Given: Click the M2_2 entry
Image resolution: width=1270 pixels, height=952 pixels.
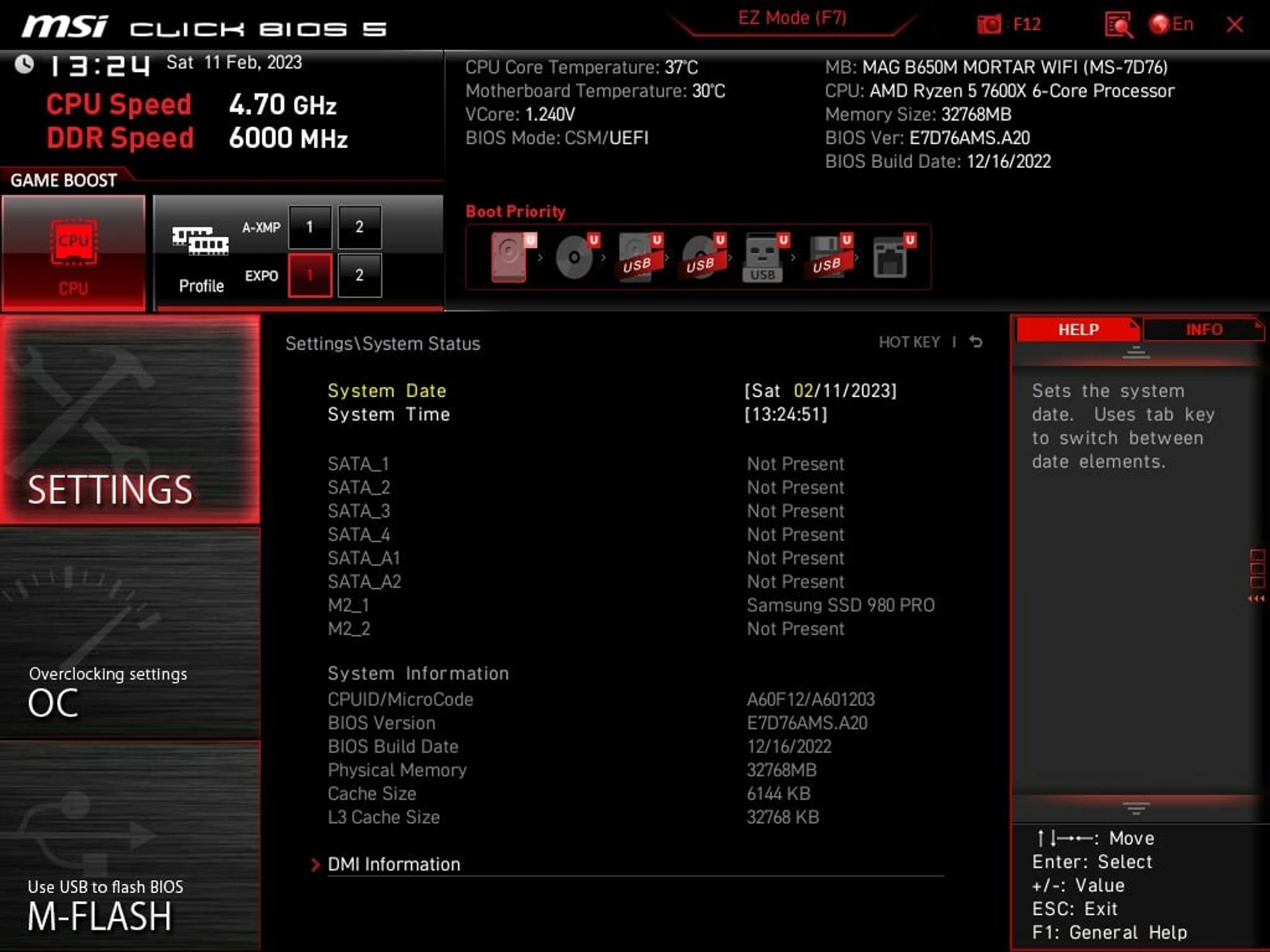Looking at the screenshot, I should click(x=349, y=629).
